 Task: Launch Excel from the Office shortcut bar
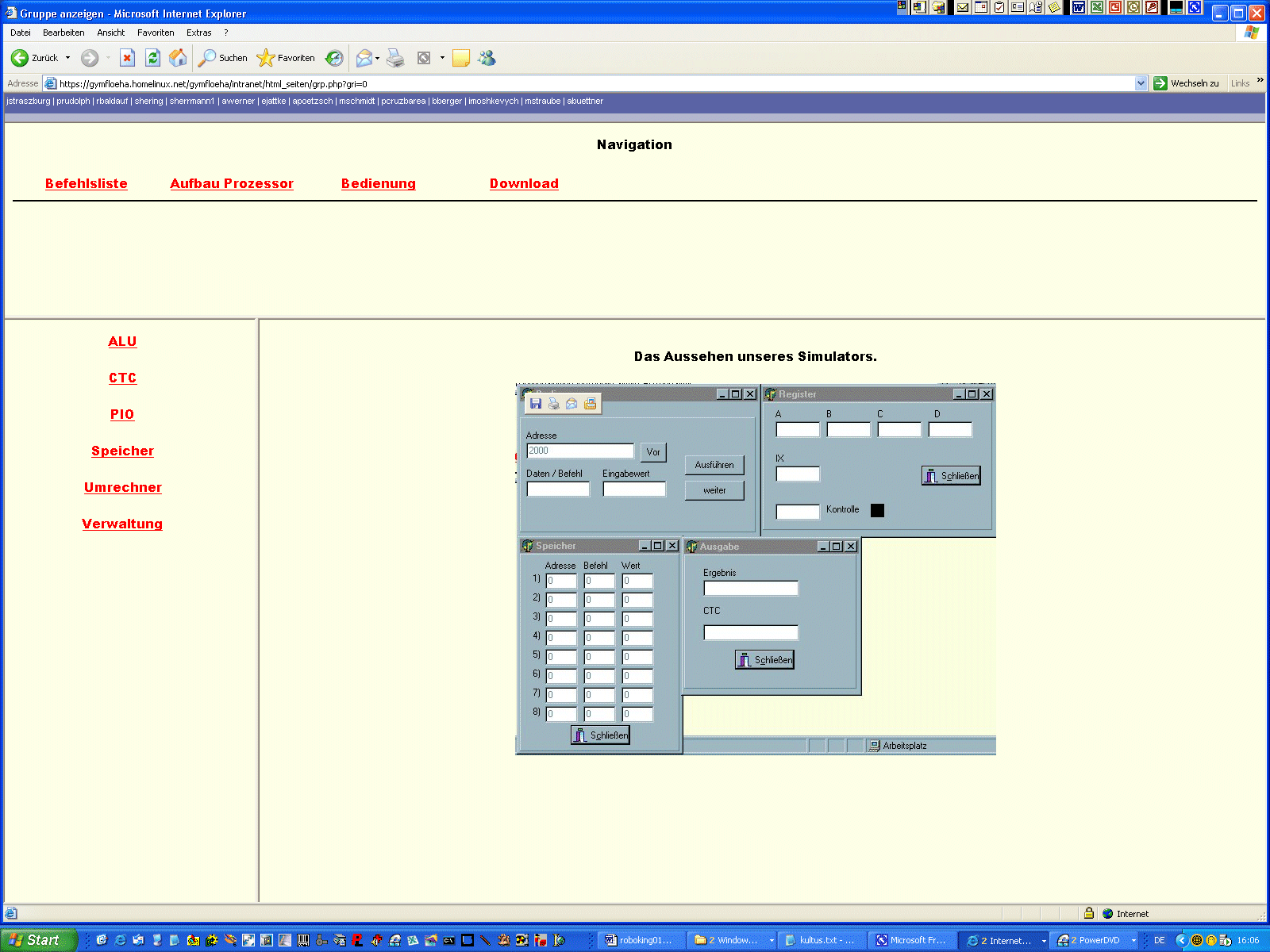pos(1097,7)
